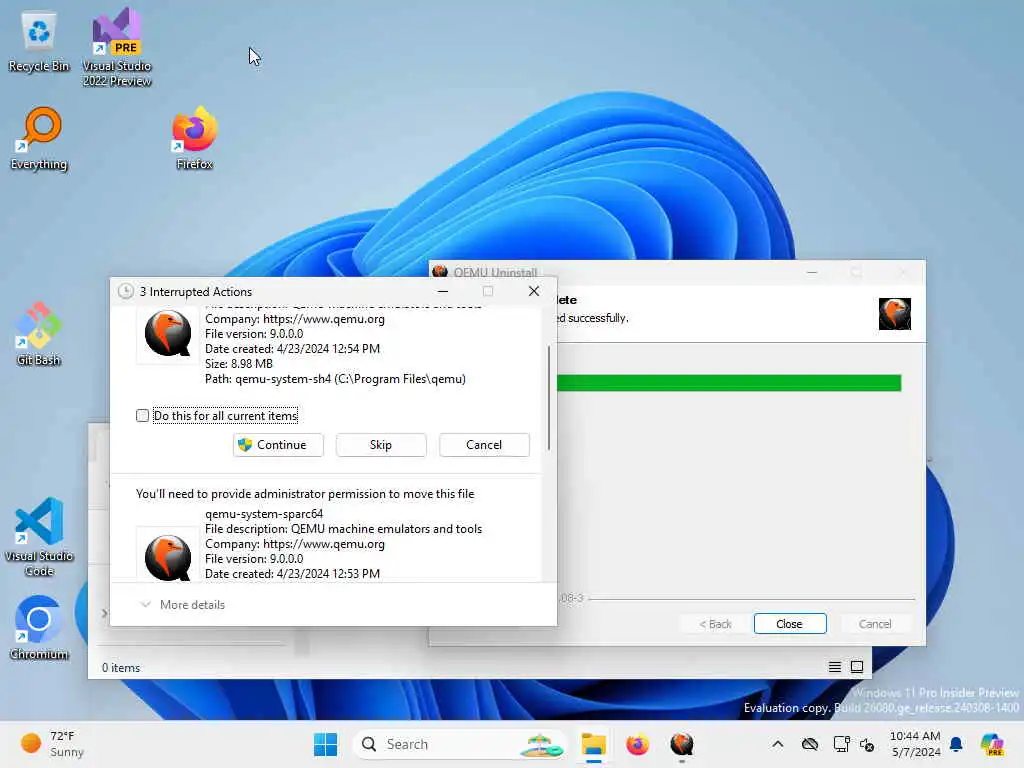Open the Visual Studio 2022 Preview shortcut
Viewport: 1024px width, 768px height.
click(116, 47)
